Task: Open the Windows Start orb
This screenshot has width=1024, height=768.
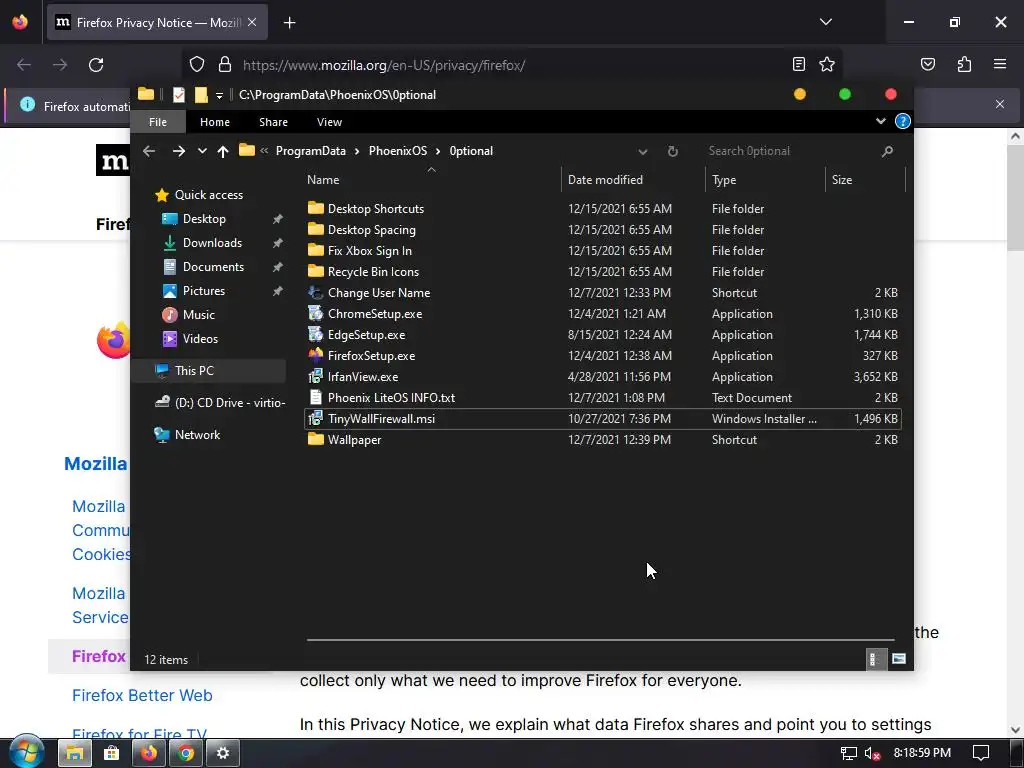Action: point(27,753)
